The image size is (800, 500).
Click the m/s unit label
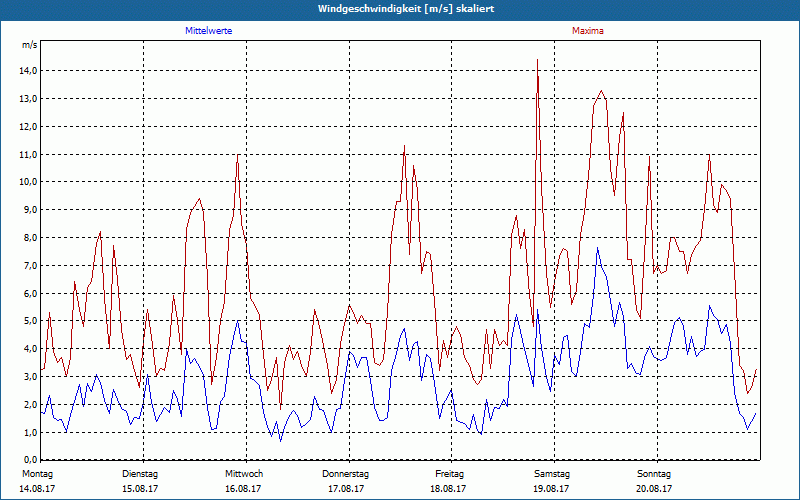30,45
